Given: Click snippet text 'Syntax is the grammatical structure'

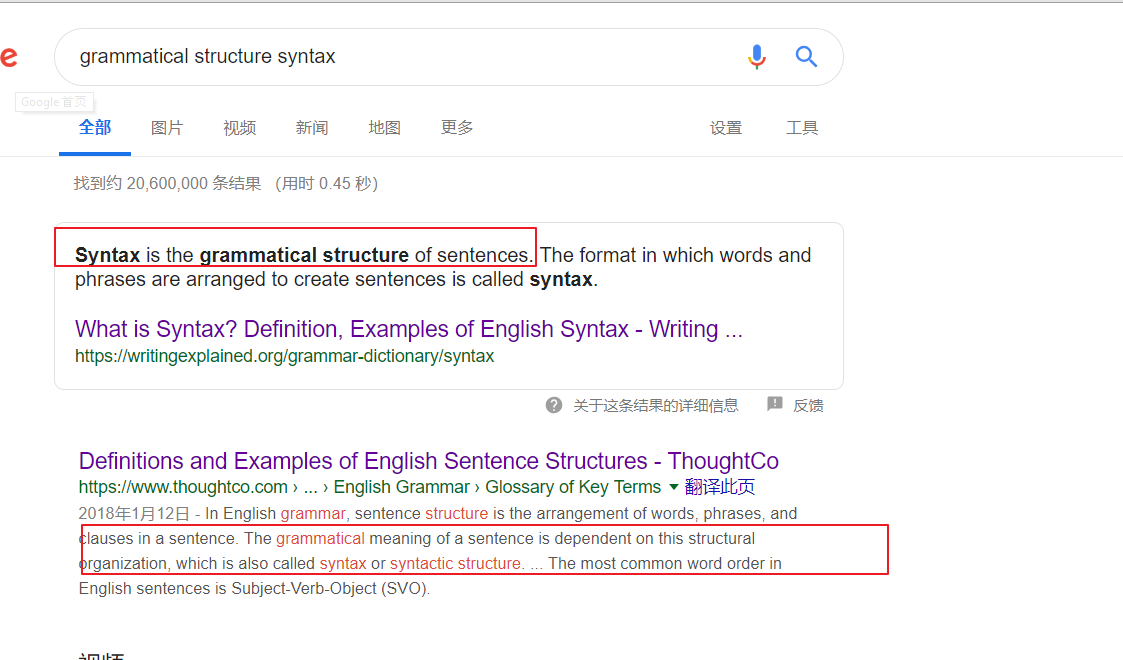Looking at the screenshot, I should (x=242, y=255).
